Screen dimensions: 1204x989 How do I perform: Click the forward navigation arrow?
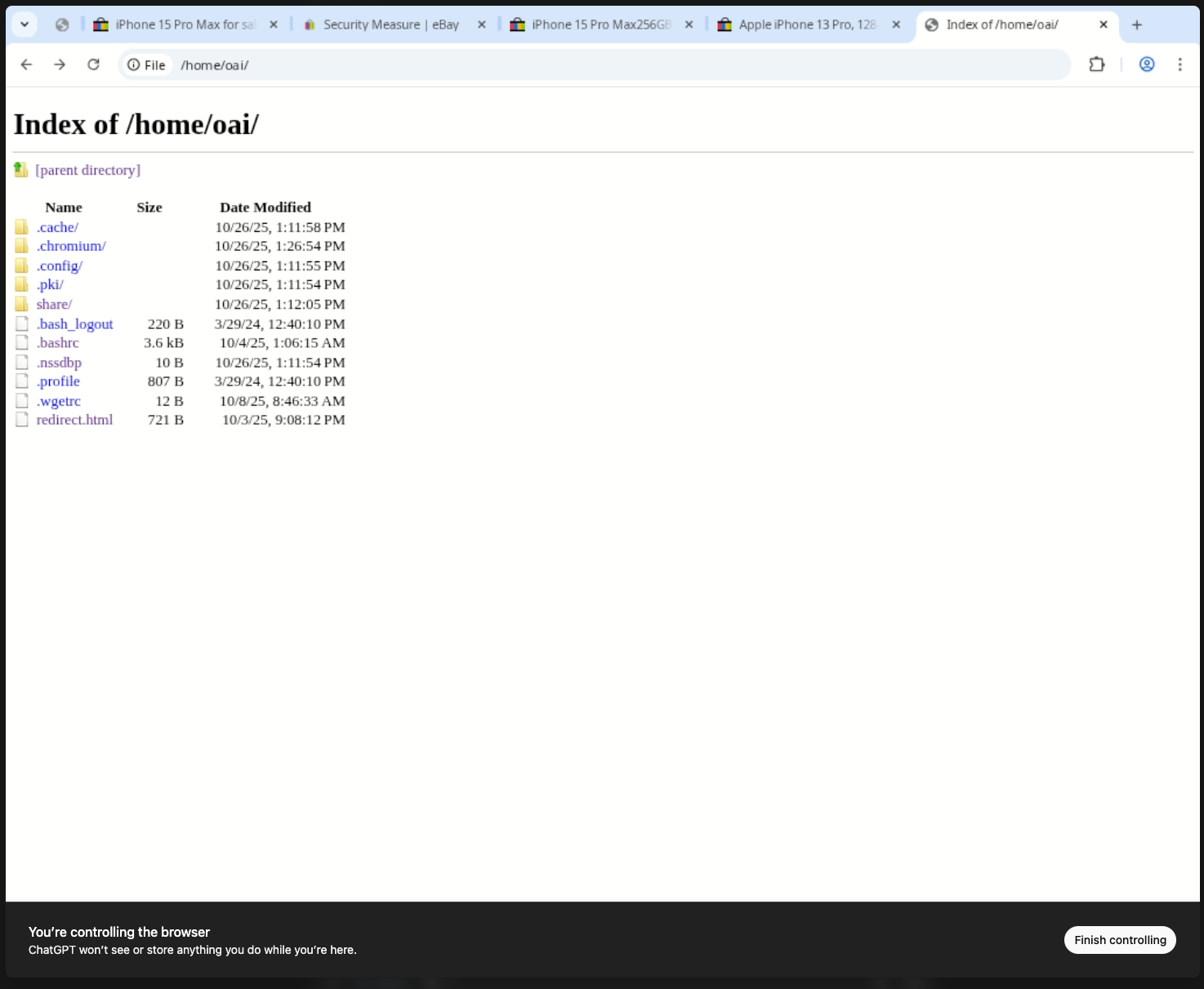coord(59,65)
